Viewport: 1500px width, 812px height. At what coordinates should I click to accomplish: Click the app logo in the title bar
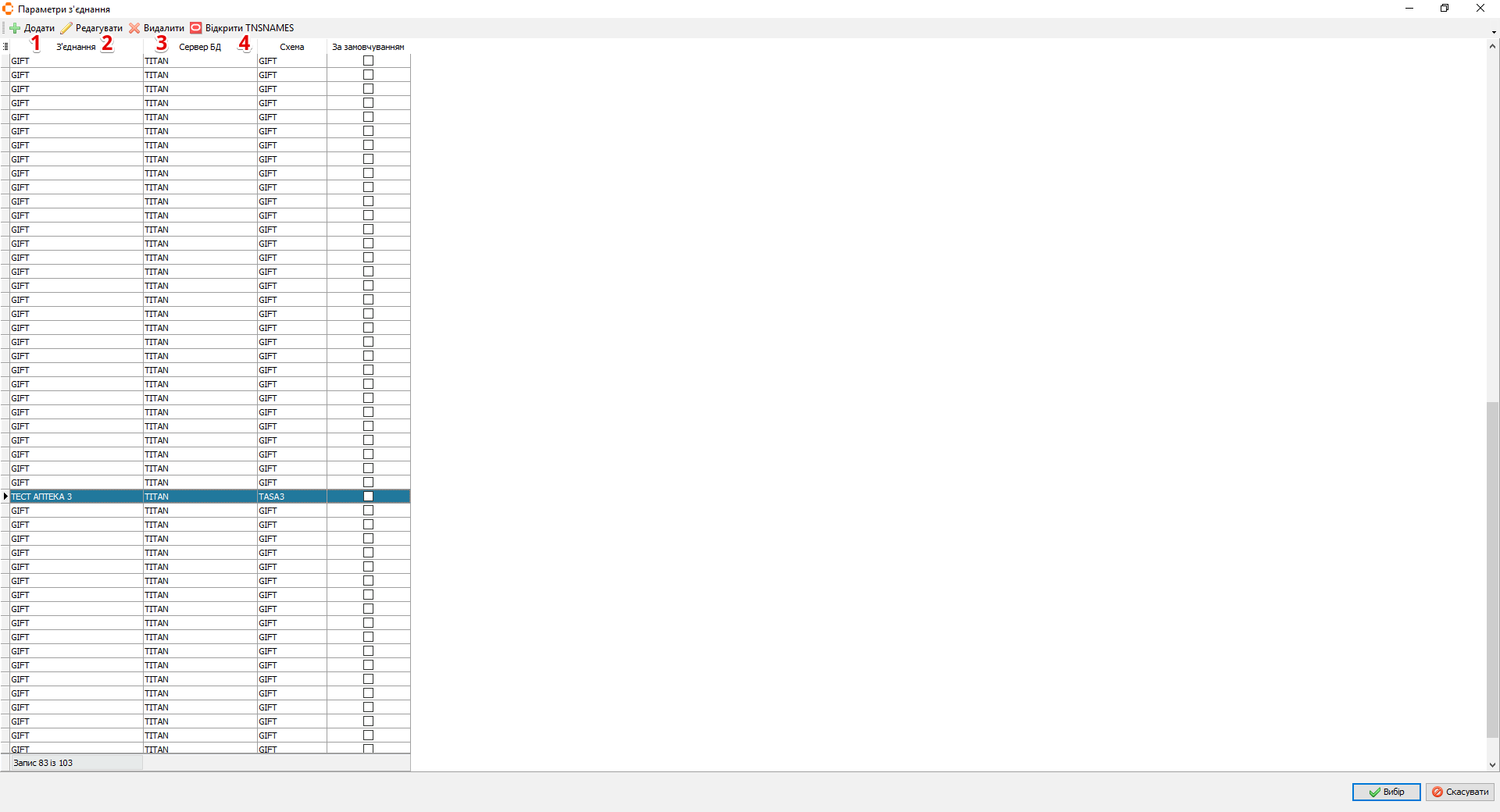[x=8, y=9]
